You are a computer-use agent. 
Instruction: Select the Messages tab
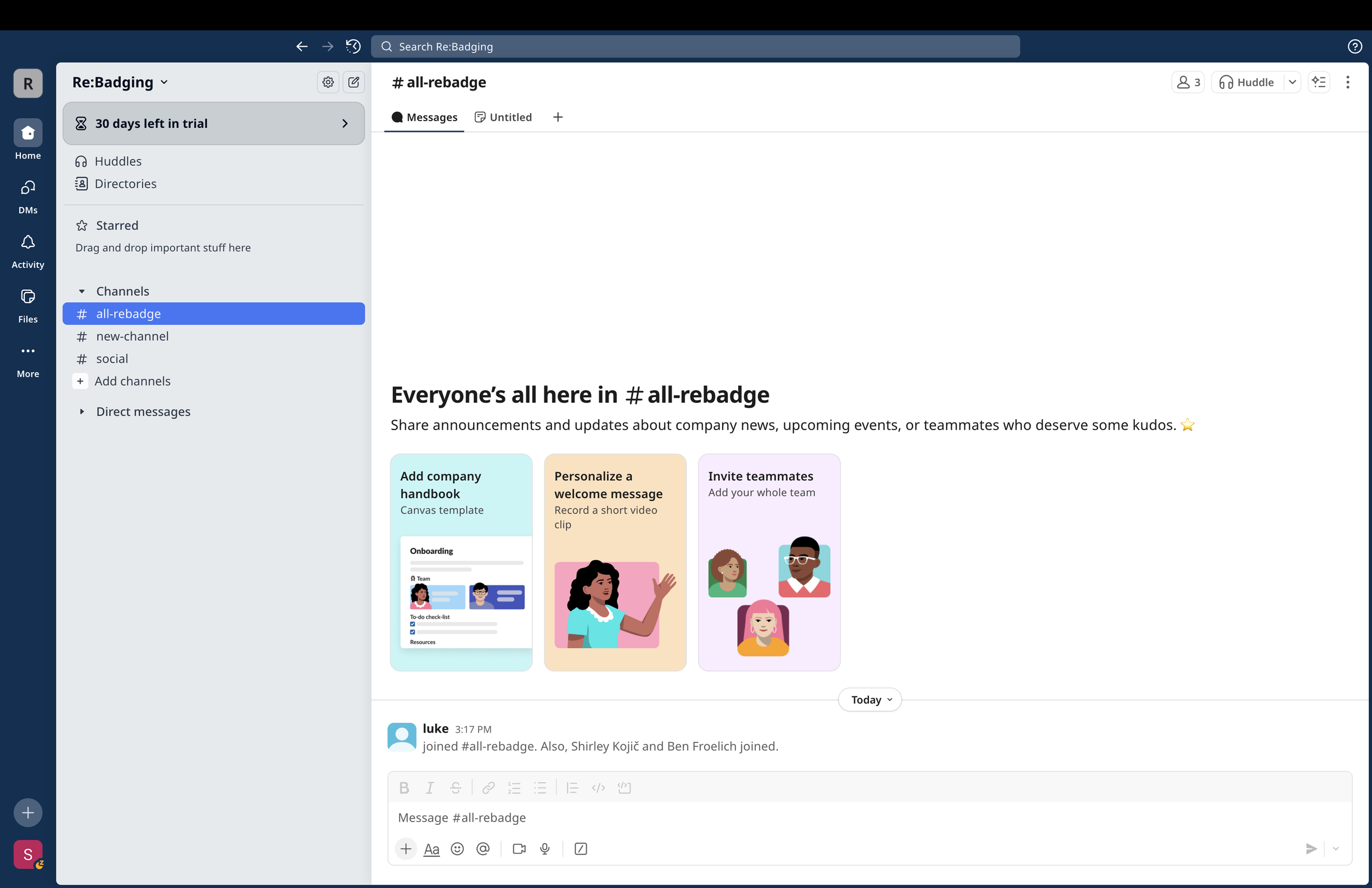pos(424,117)
